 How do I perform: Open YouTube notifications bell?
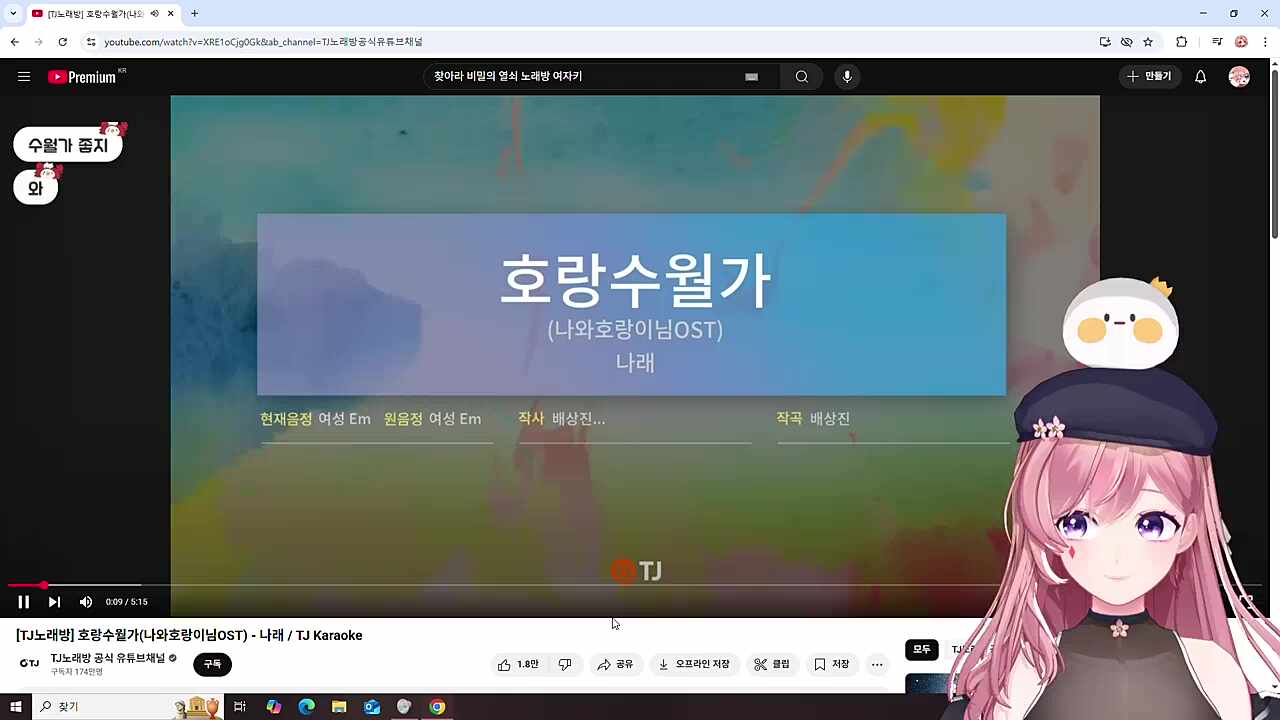(x=1200, y=77)
